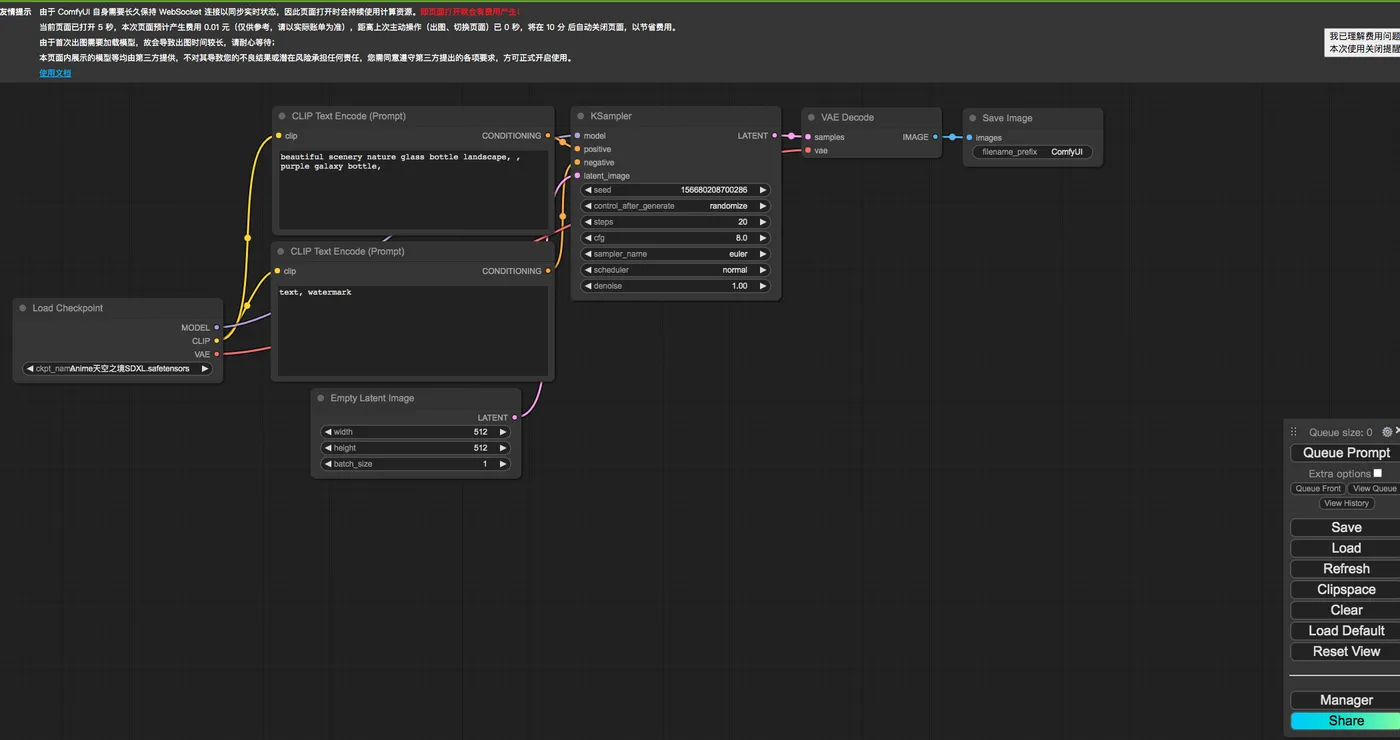Open the scheduler dropdown showing normal
The width and height of the screenshot is (1400, 740).
click(675, 270)
